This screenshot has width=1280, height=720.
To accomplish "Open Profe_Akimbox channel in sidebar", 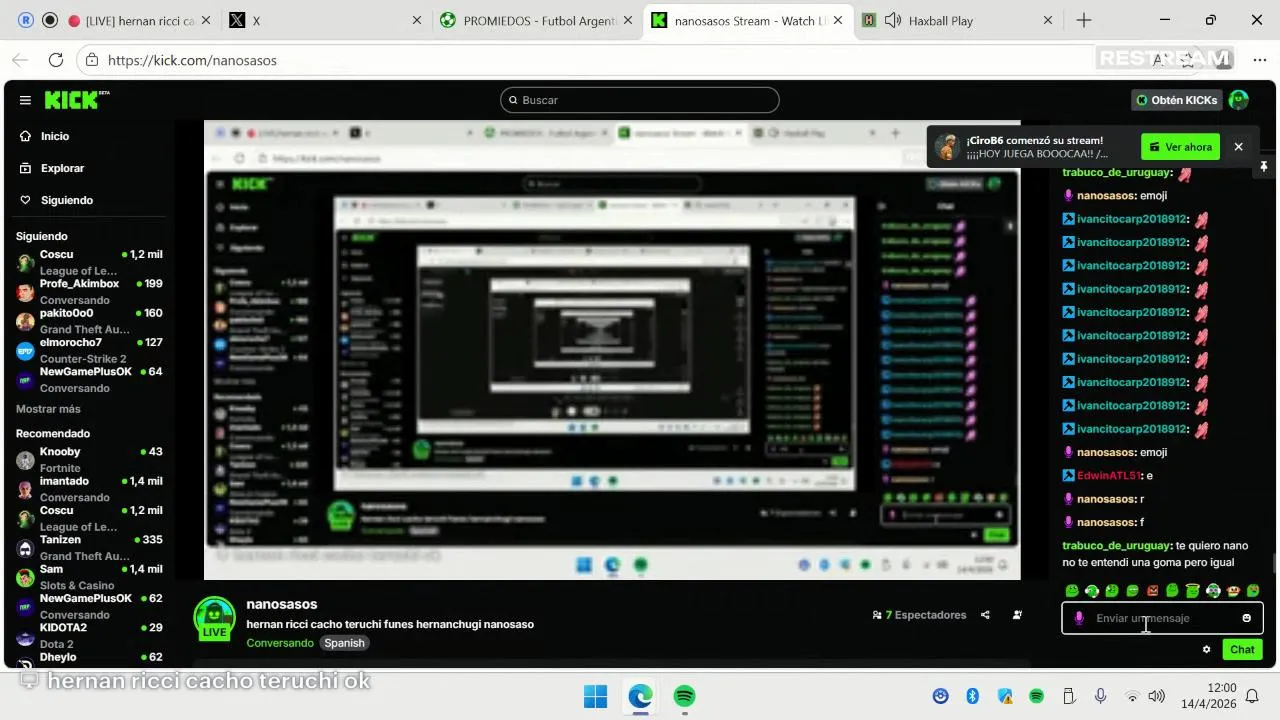I will [x=89, y=290].
